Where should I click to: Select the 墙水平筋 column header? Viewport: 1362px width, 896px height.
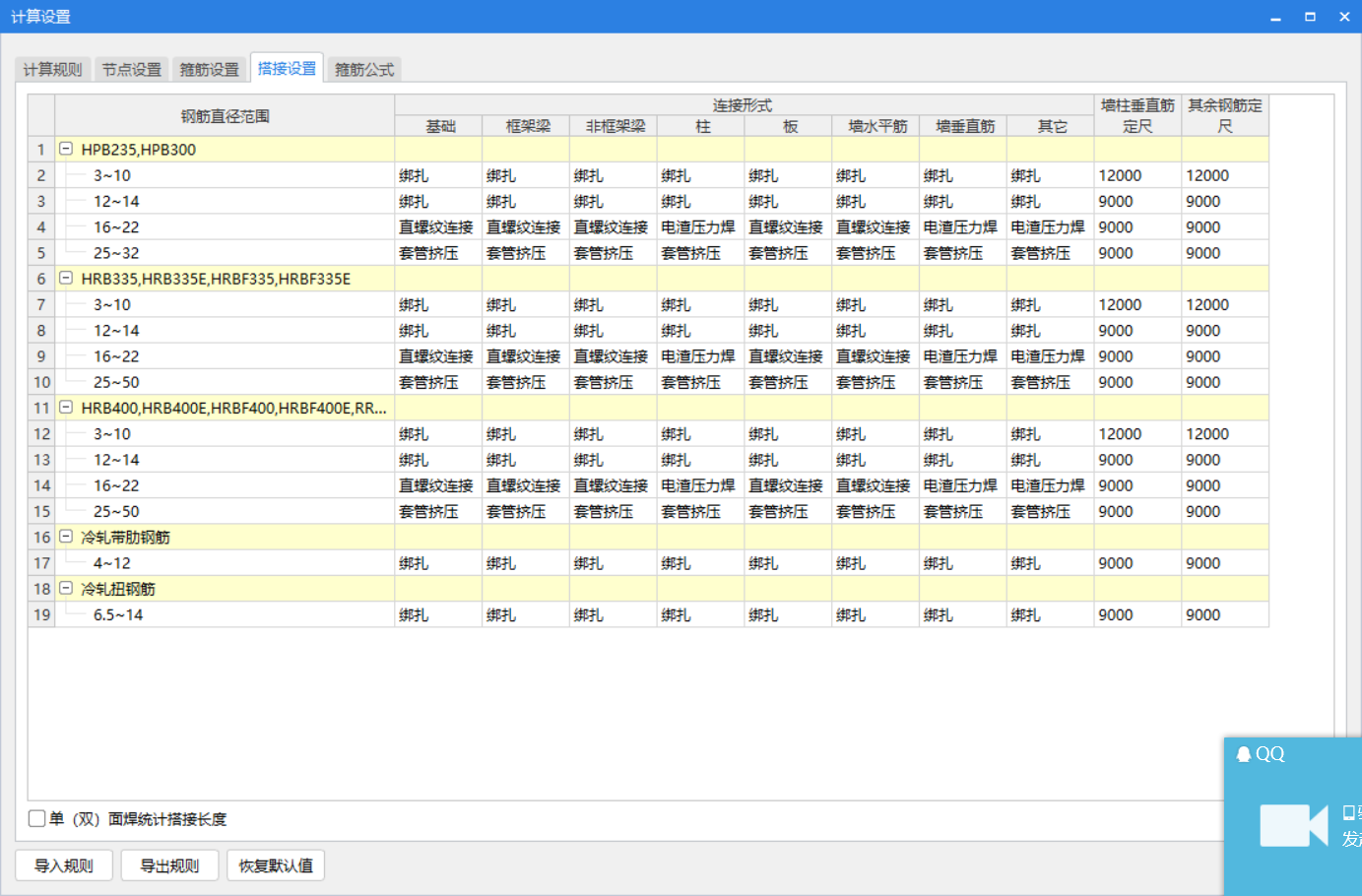[x=876, y=126]
